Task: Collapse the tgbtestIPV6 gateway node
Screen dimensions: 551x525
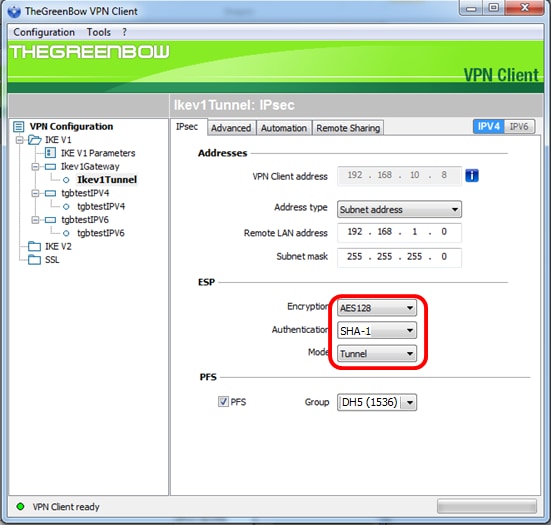Action: pos(35,220)
